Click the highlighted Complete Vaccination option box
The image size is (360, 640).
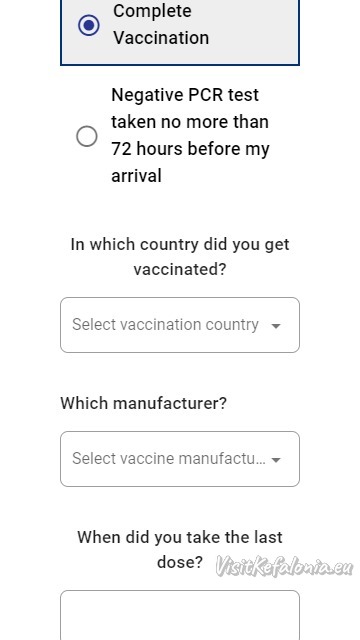(x=180, y=32)
